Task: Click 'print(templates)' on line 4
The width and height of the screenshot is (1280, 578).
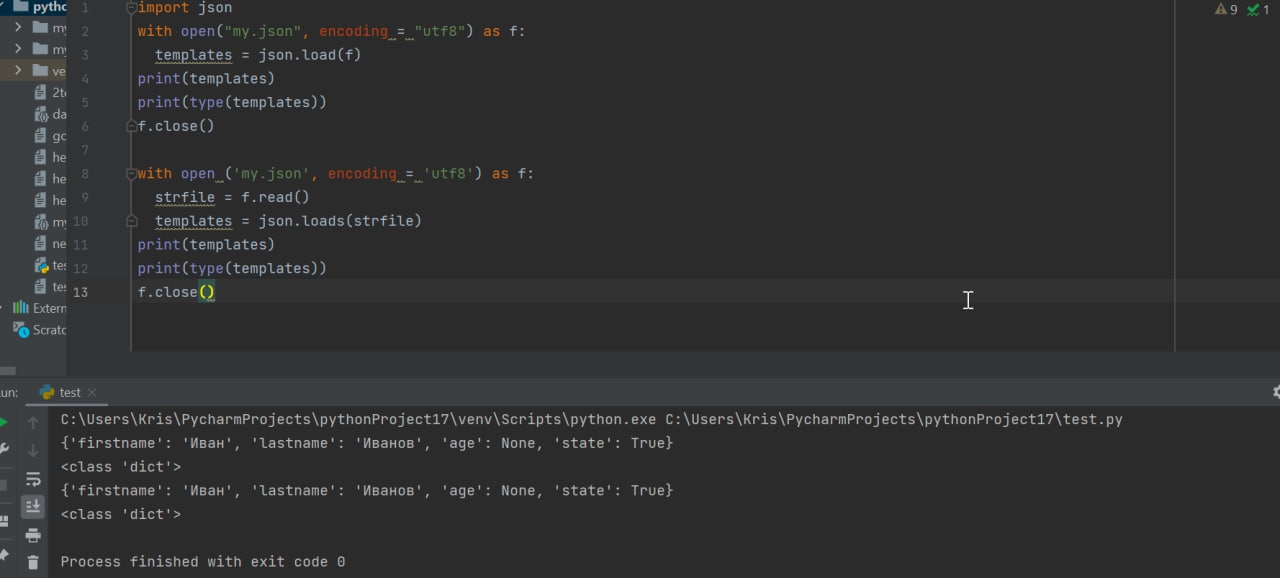Action: click(206, 79)
